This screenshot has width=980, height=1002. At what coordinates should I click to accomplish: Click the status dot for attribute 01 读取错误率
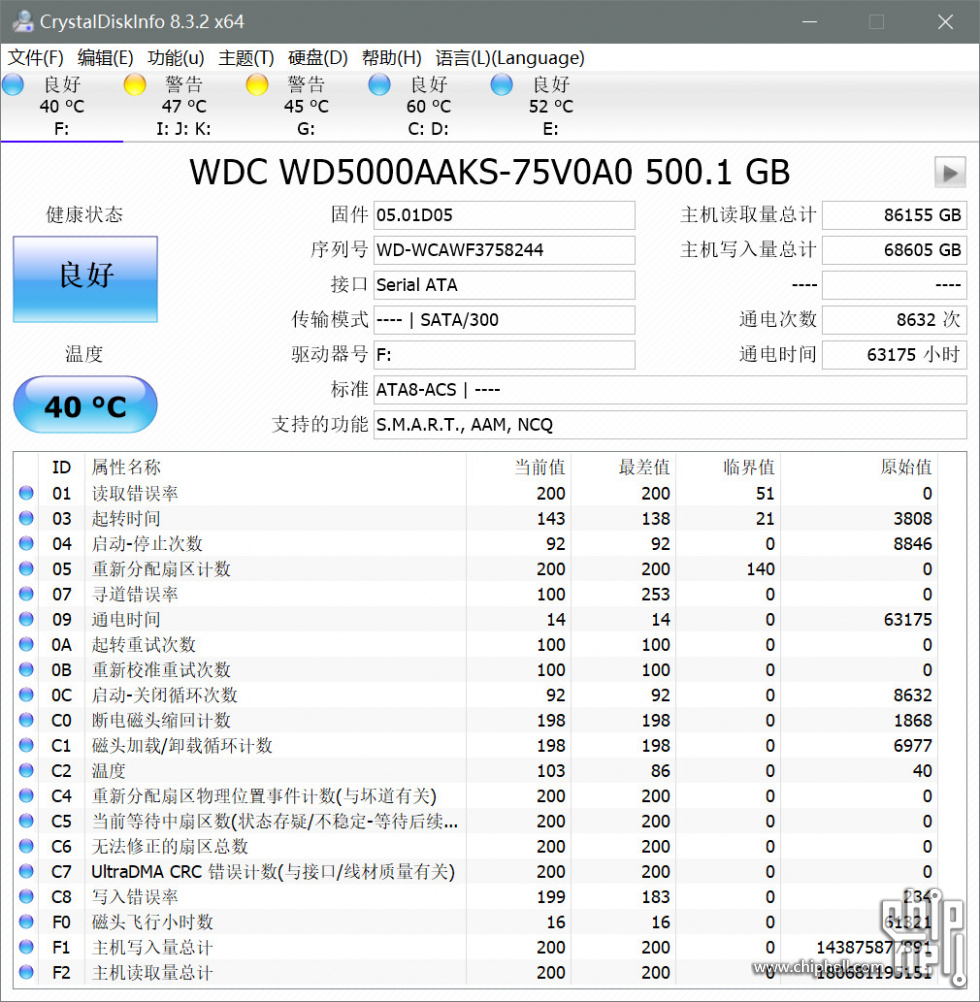coord(26,493)
